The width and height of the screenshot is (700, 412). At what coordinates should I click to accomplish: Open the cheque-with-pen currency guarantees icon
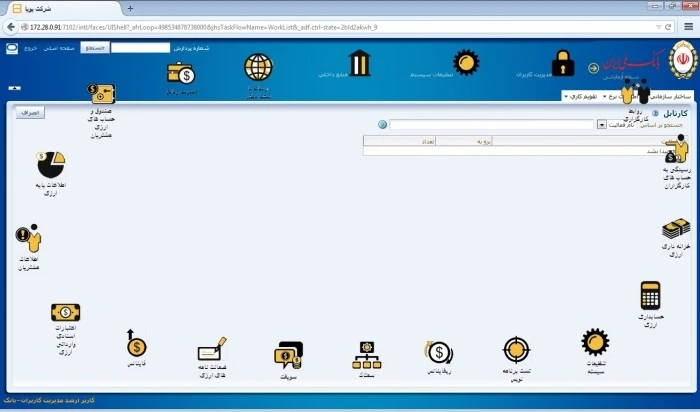coord(212,349)
